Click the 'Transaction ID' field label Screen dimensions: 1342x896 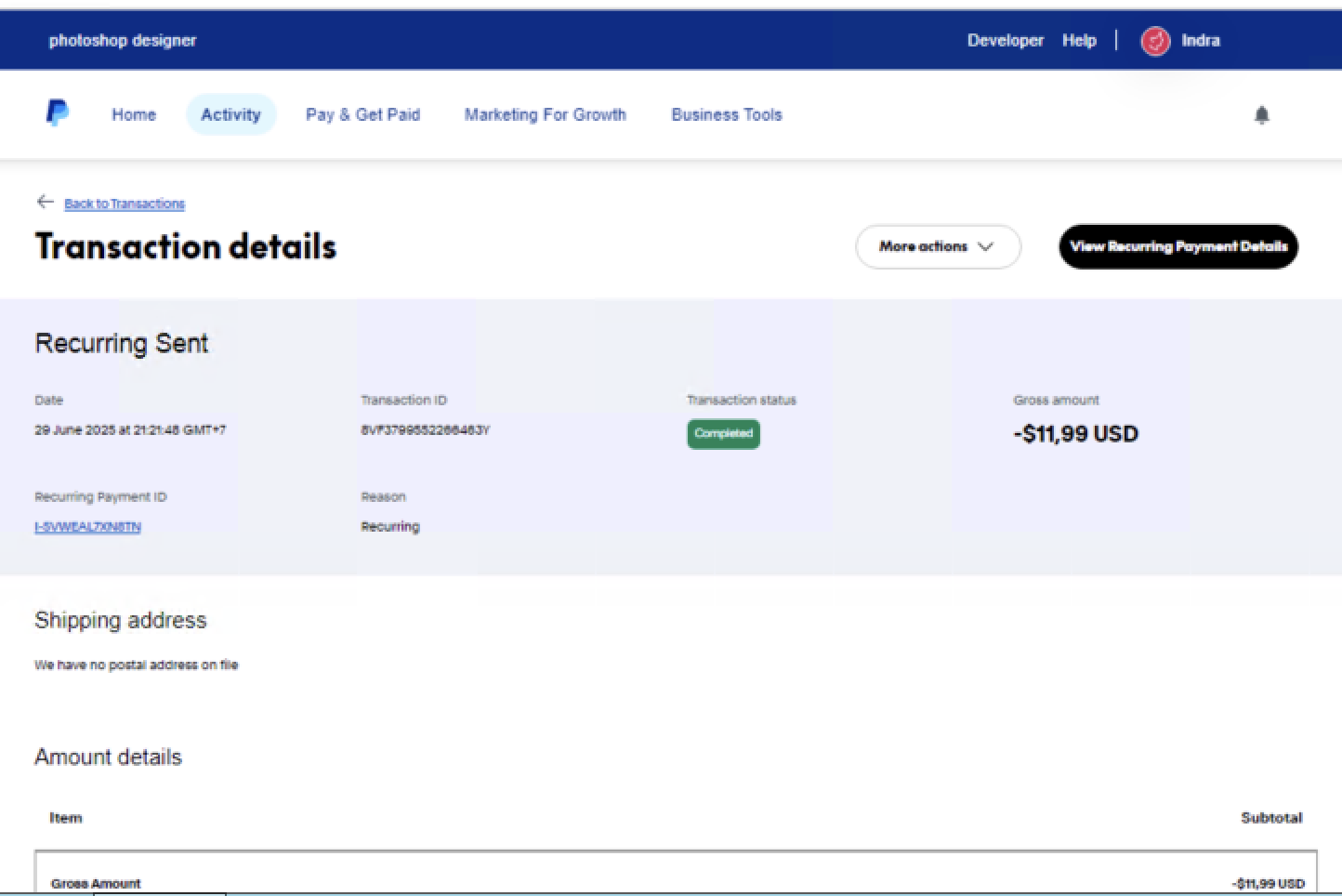pos(404,401)
